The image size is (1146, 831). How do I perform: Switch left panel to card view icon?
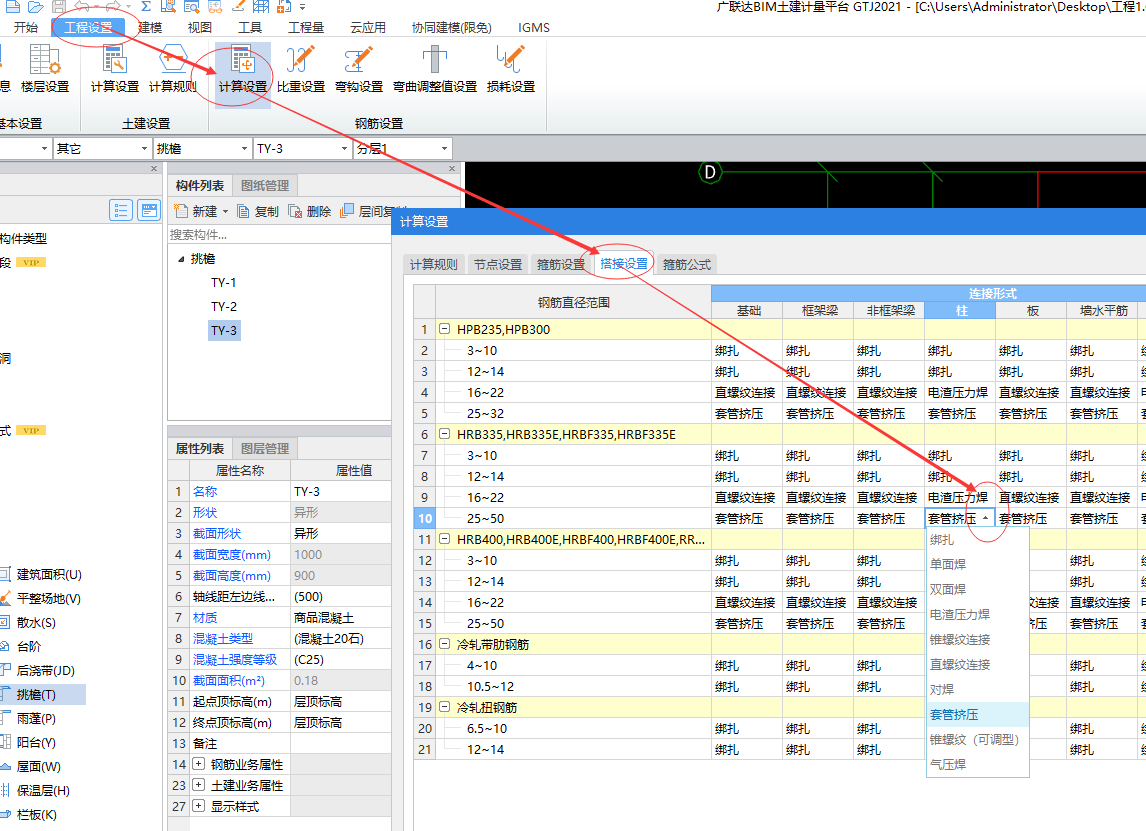click(x=149, y=210)
